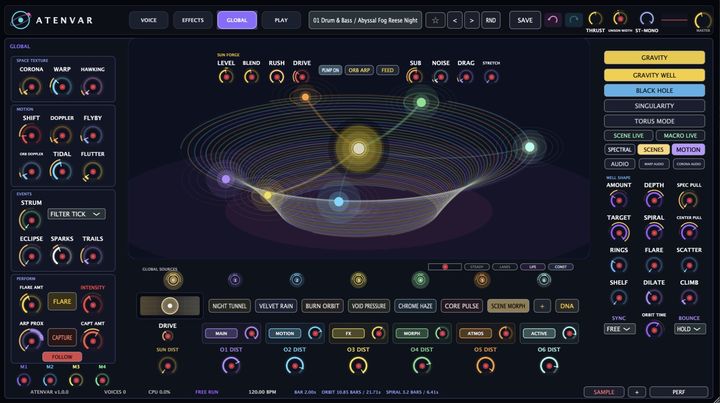The width and height of the screenshot is (720, 403).
Task: Click the Spiral knob in Well Shape
Action: (654, 232)
